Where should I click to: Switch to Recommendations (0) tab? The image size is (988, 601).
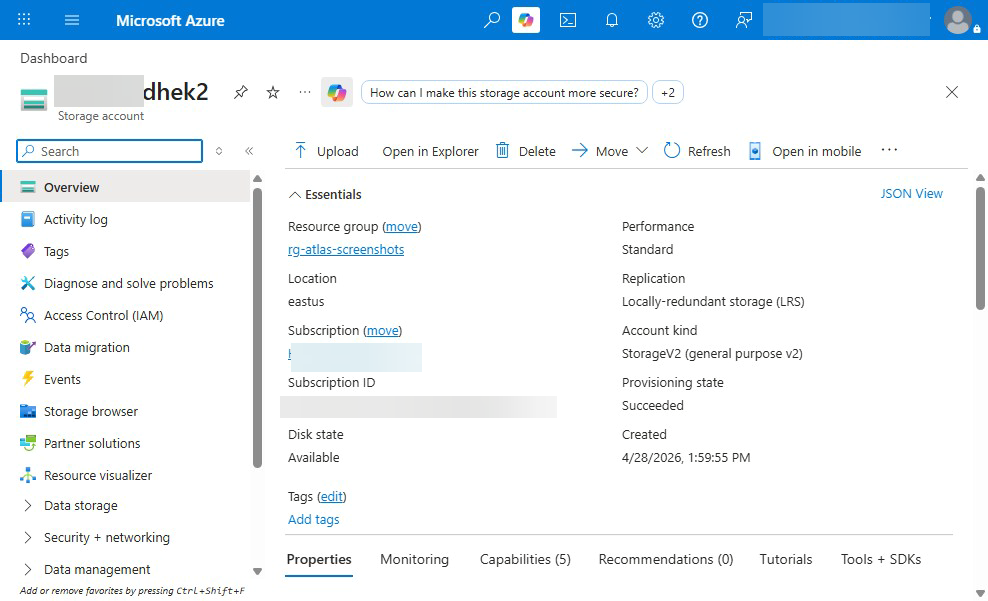(x=665, y=559)
